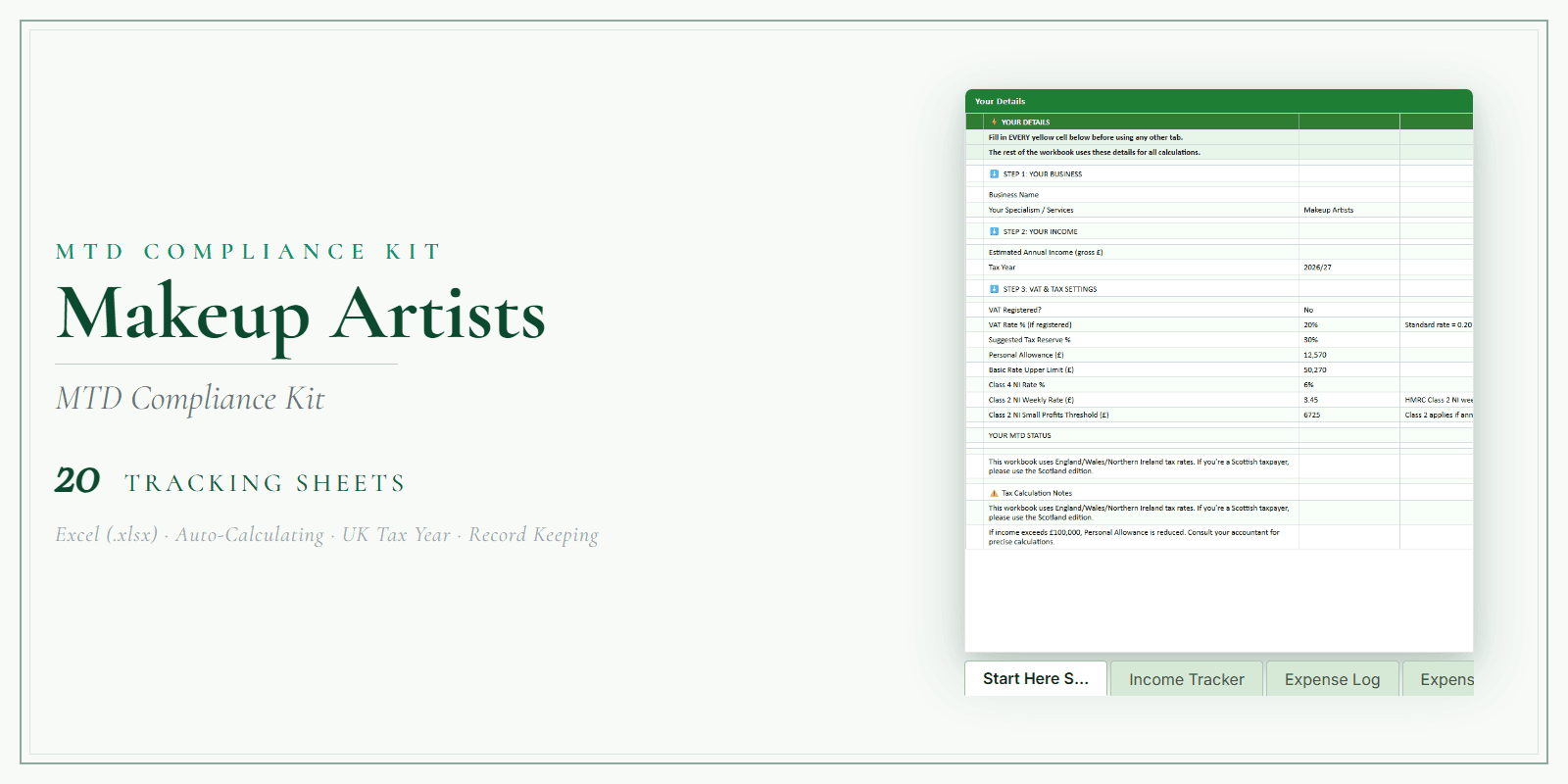This screenshot has height=784, width=1568.
Task: Click the Suggested Tax Reserve 30% cell
Action: coord(1348,340)
